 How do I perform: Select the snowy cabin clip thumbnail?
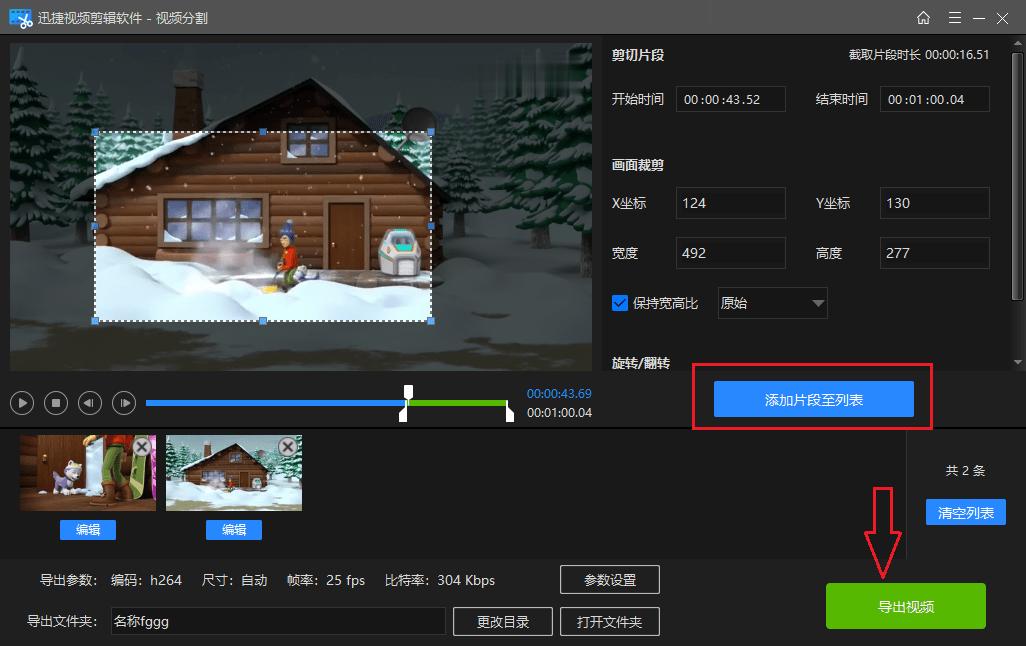pos(234,473)
